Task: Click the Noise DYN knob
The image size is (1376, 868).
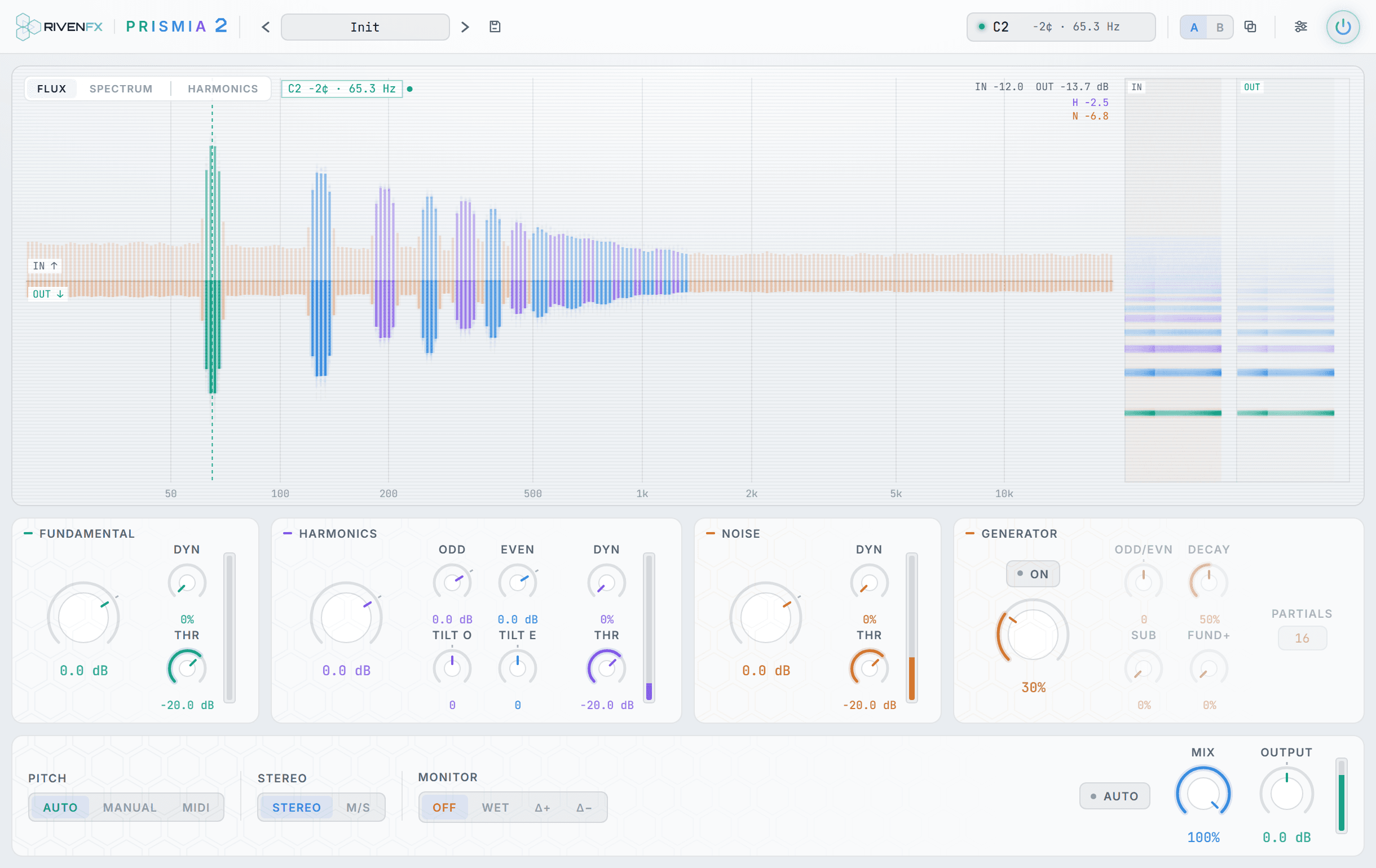Action: point(869,583)
